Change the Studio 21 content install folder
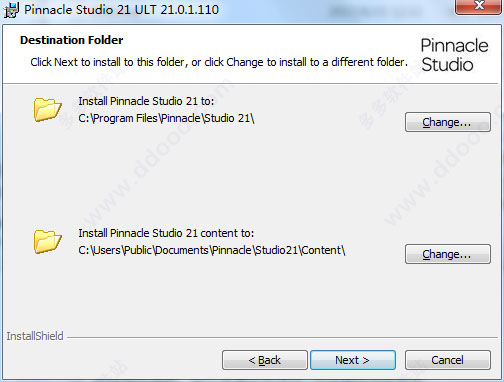Screen dimensions: 504x382 [x=448, y=254]
